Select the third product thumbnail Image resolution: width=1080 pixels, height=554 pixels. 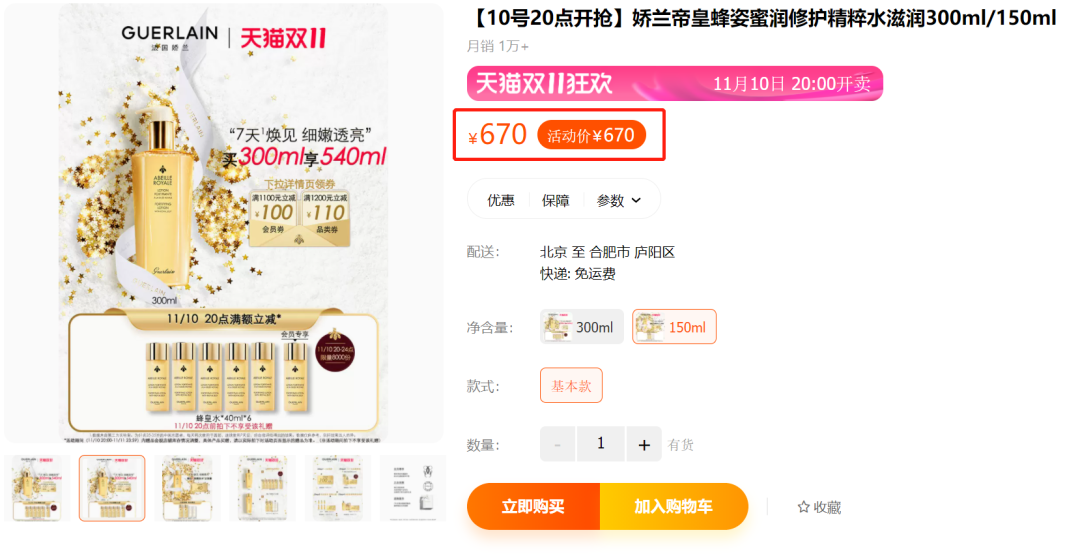(x=187, y=488)
